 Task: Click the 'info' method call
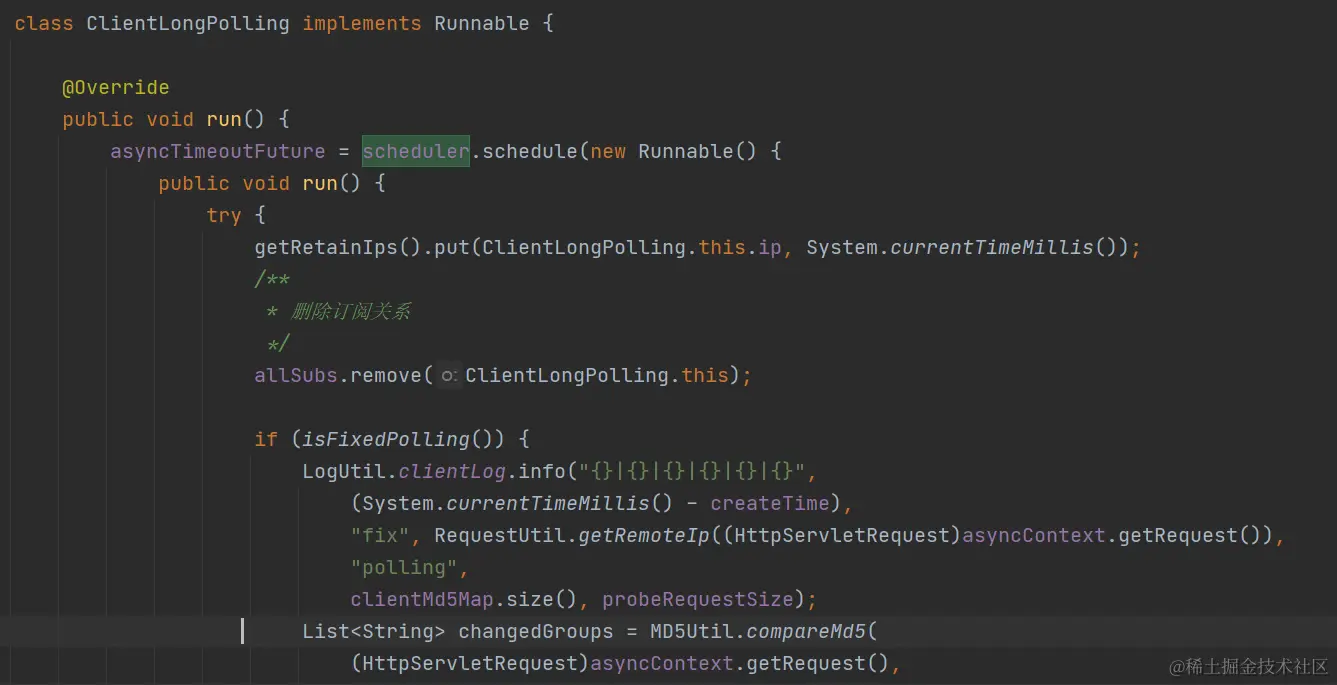pos(542,471)
